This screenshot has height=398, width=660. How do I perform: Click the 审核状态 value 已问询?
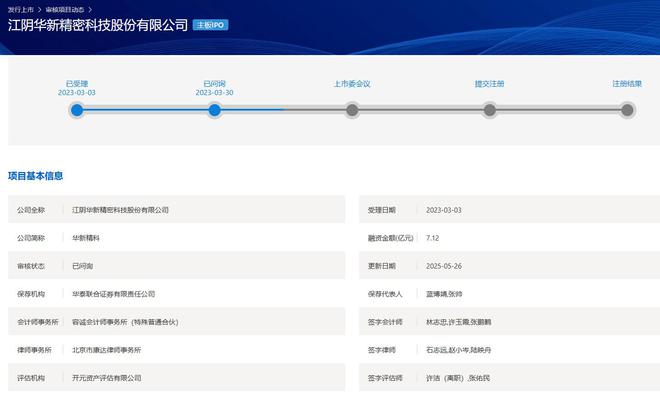(x=82, y=266)
